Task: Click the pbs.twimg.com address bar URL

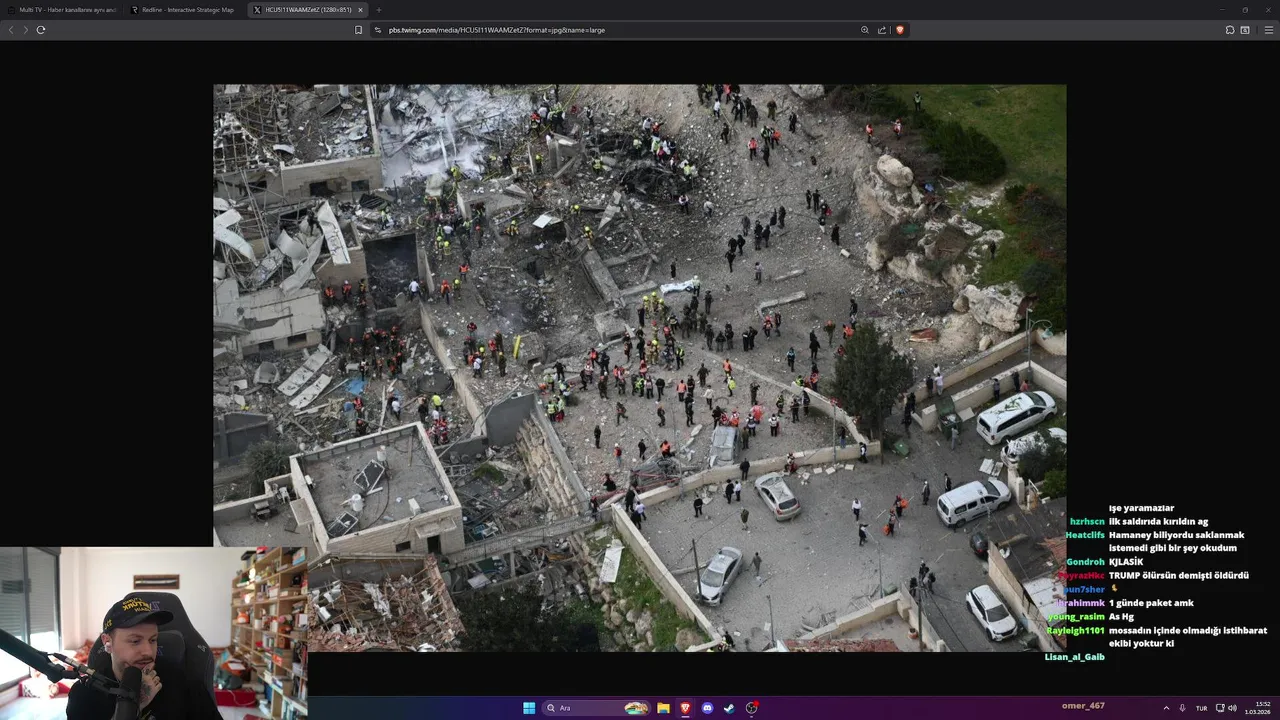Action: 497,30
